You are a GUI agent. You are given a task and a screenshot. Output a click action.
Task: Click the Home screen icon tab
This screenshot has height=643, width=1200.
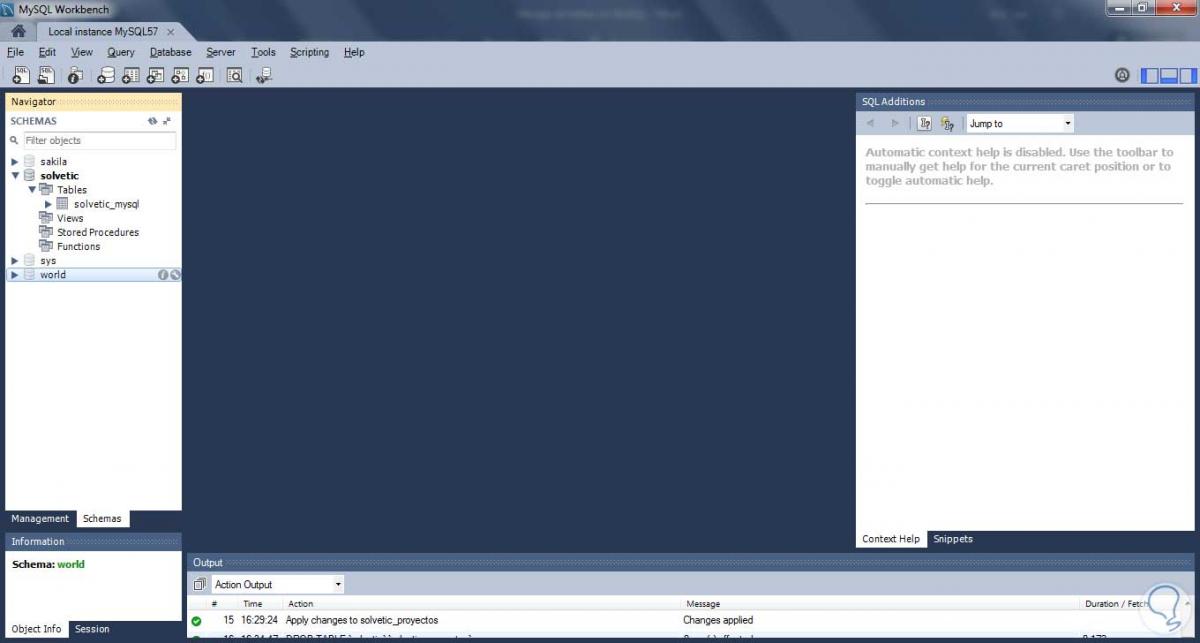click(17, 31)
